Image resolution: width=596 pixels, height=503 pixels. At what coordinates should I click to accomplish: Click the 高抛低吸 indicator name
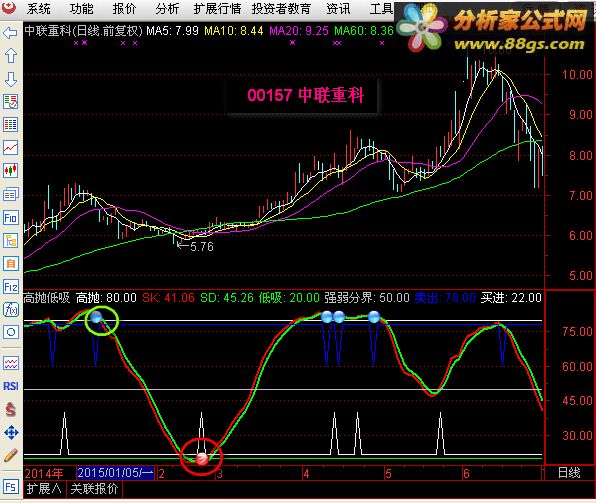[47, 297]
